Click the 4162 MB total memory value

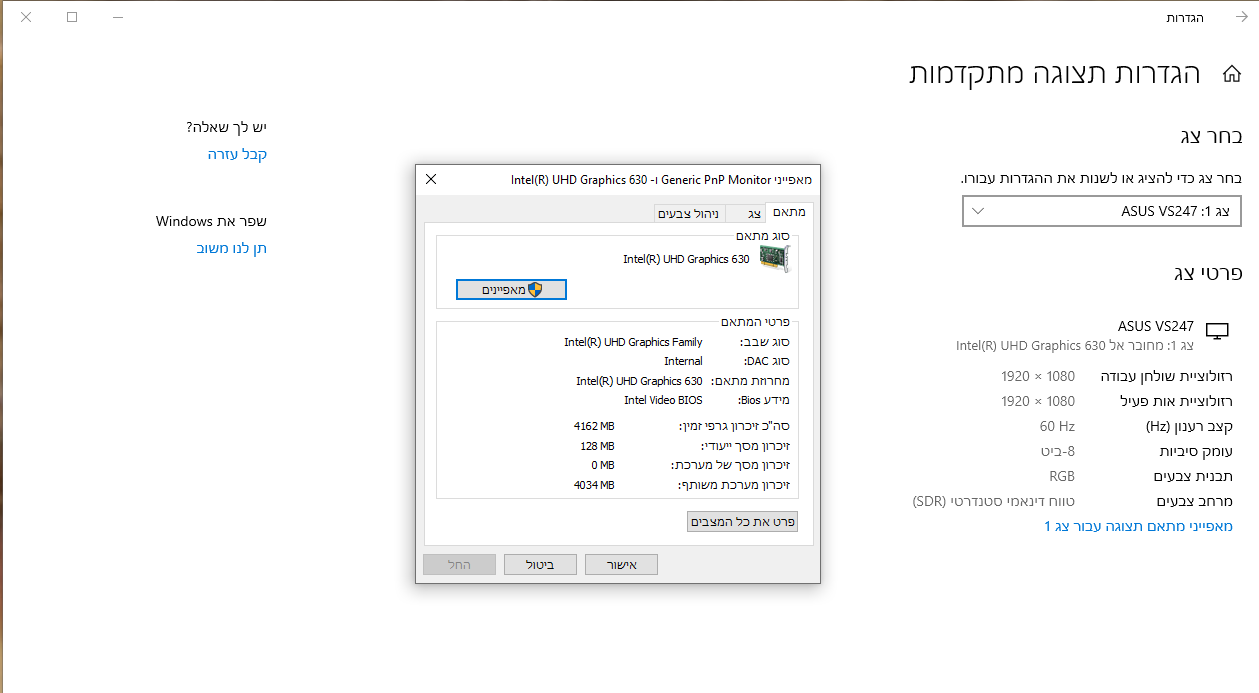pos(594,426)
